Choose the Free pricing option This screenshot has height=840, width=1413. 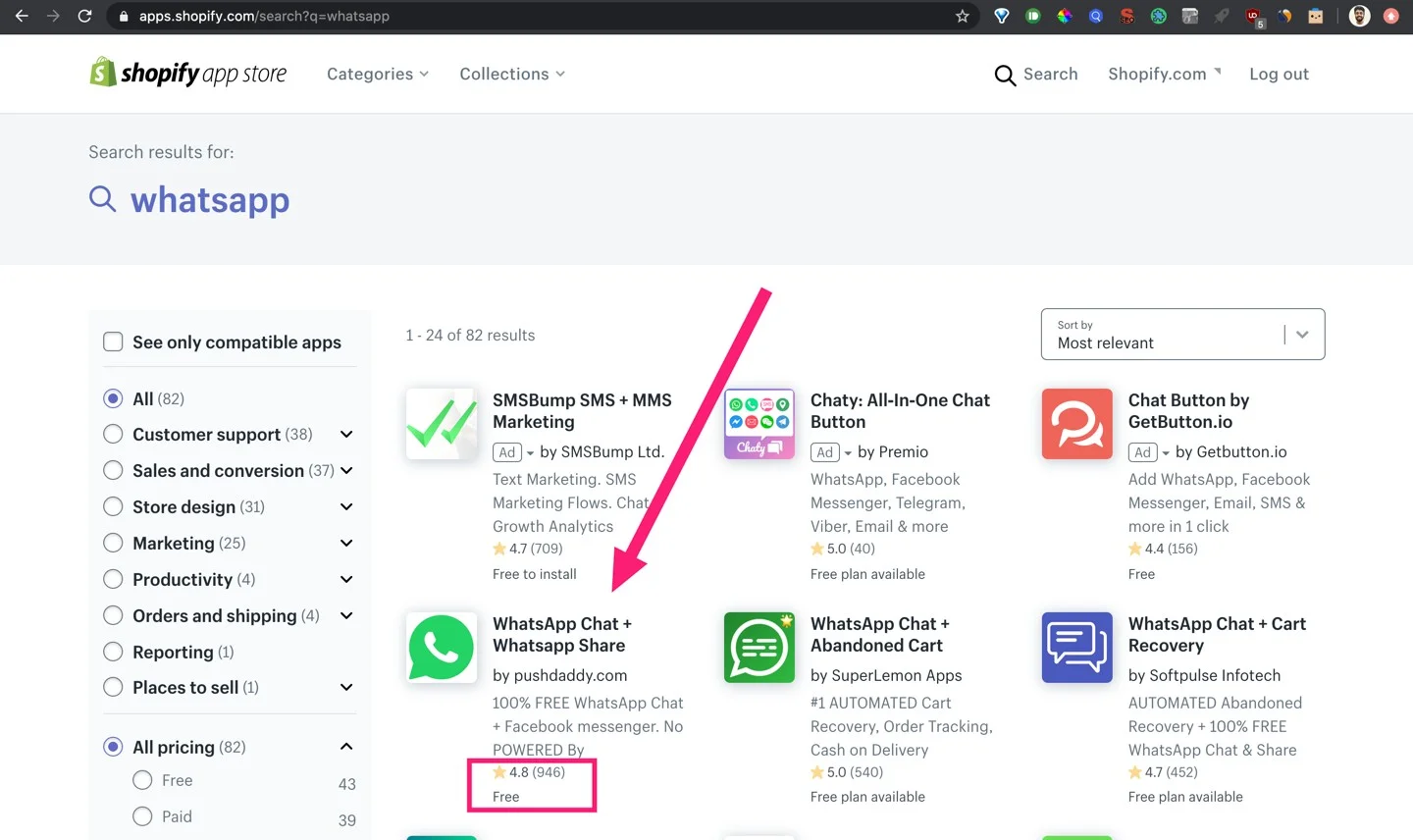[143, 780]
